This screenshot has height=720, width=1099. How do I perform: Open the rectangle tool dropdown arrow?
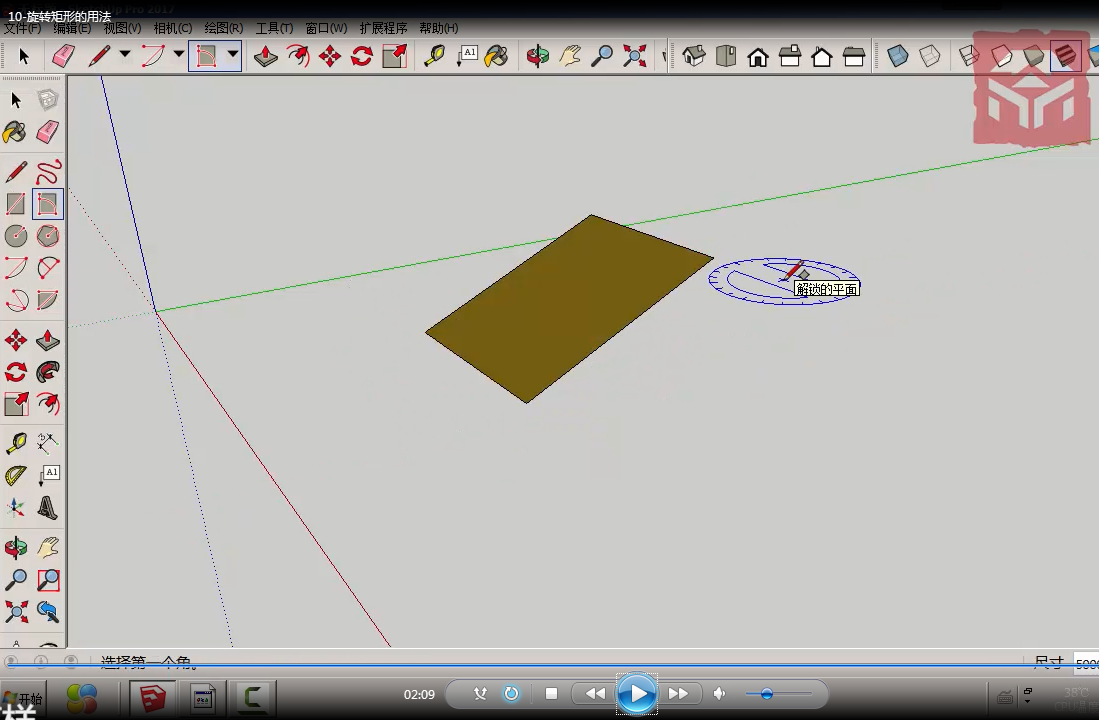pos(232,55)
